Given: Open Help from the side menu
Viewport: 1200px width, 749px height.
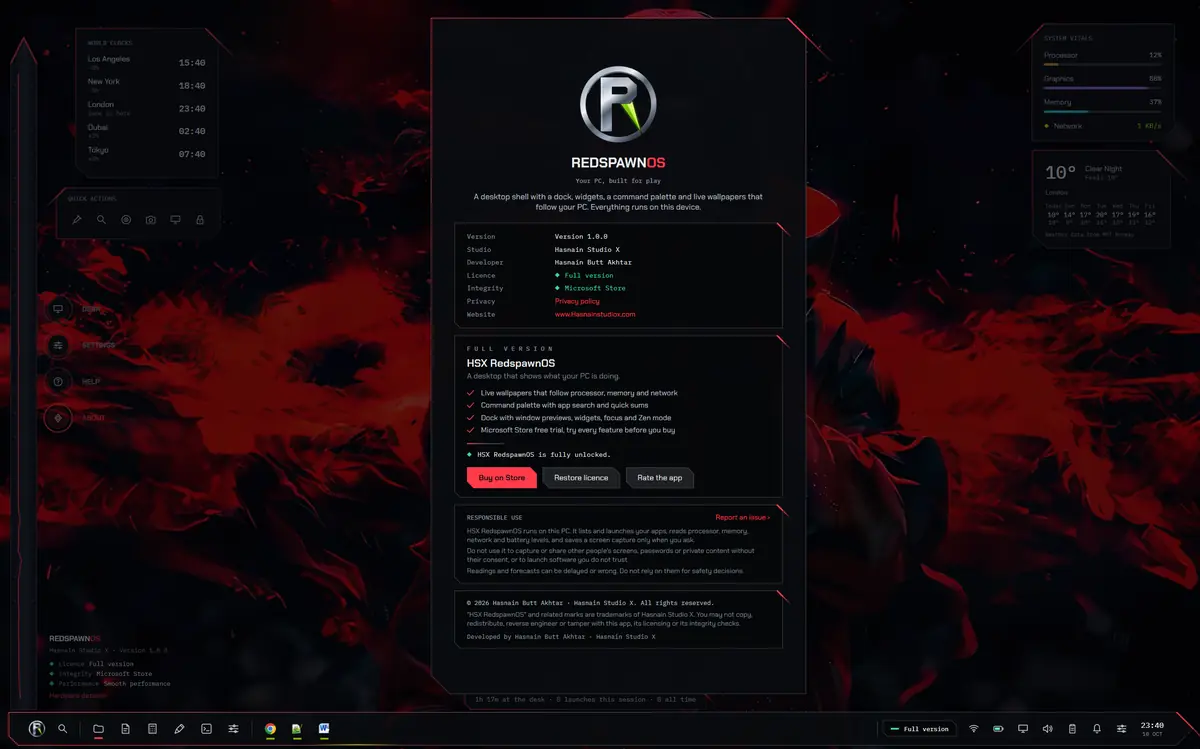Looking at the screenshot, I should [x=73, y=381].
